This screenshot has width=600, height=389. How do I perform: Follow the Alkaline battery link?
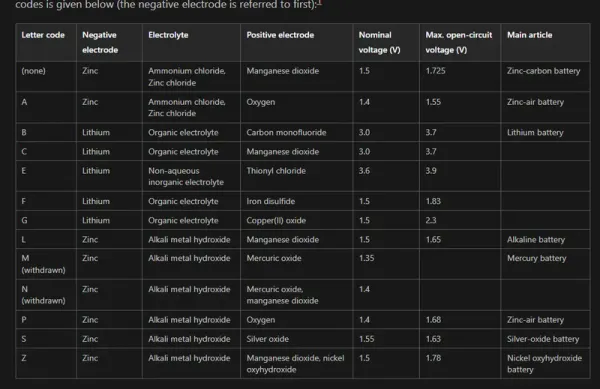[x=536, y=239]
